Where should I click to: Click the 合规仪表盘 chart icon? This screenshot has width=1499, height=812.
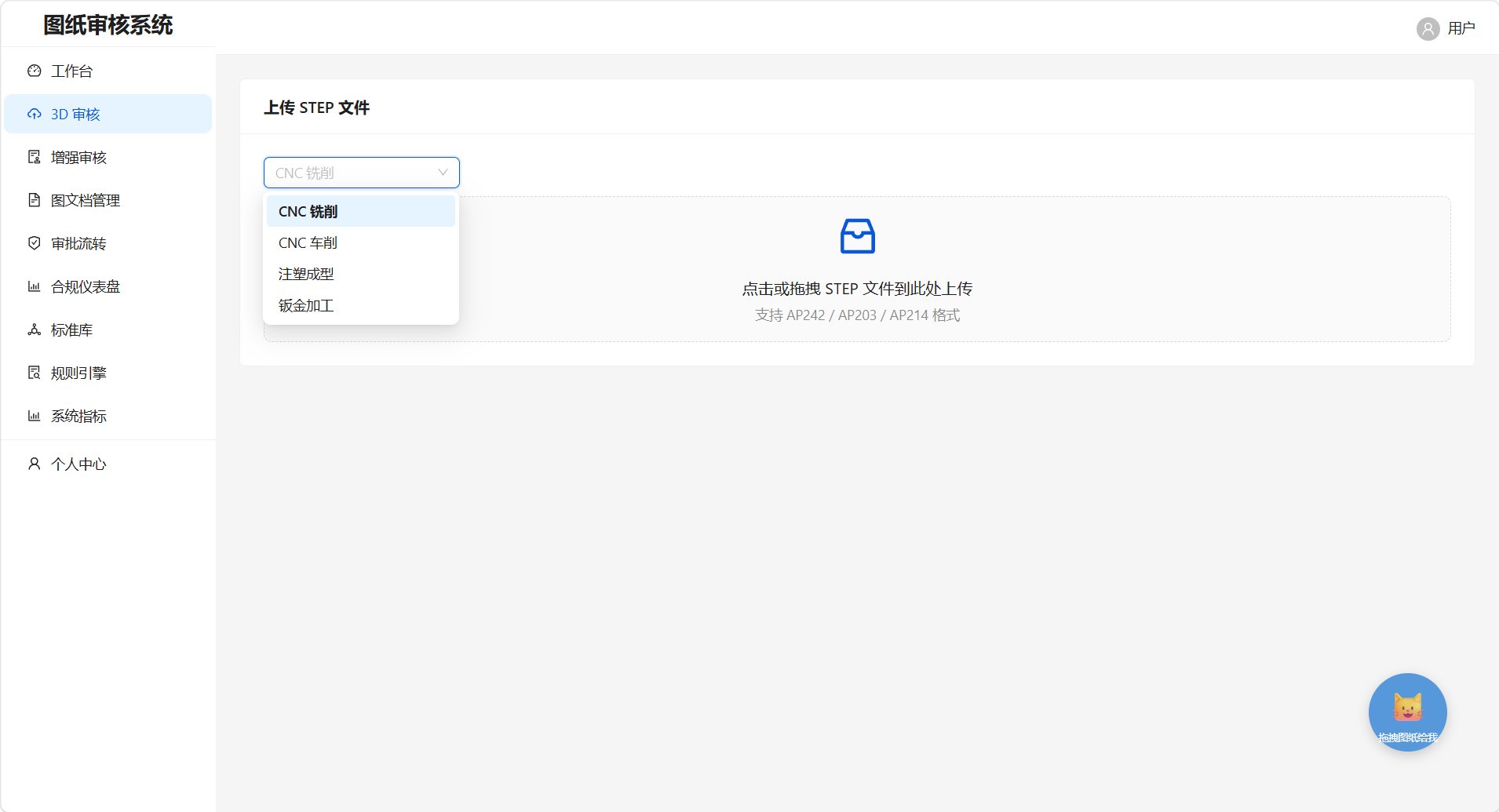(34, 286)
